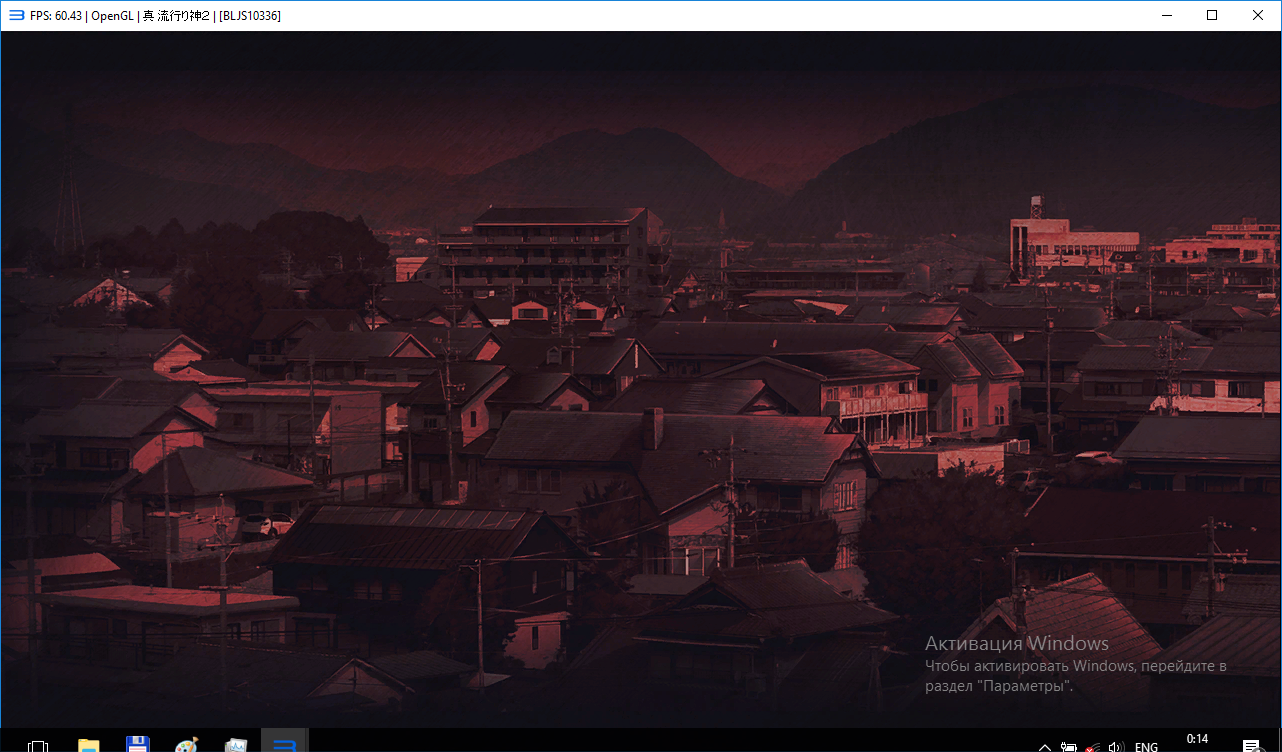Image resolution: width=1282 pixels, height=752 pixels.
Task: Open the Action Center notifications panel
Action: coord(1250,745)
